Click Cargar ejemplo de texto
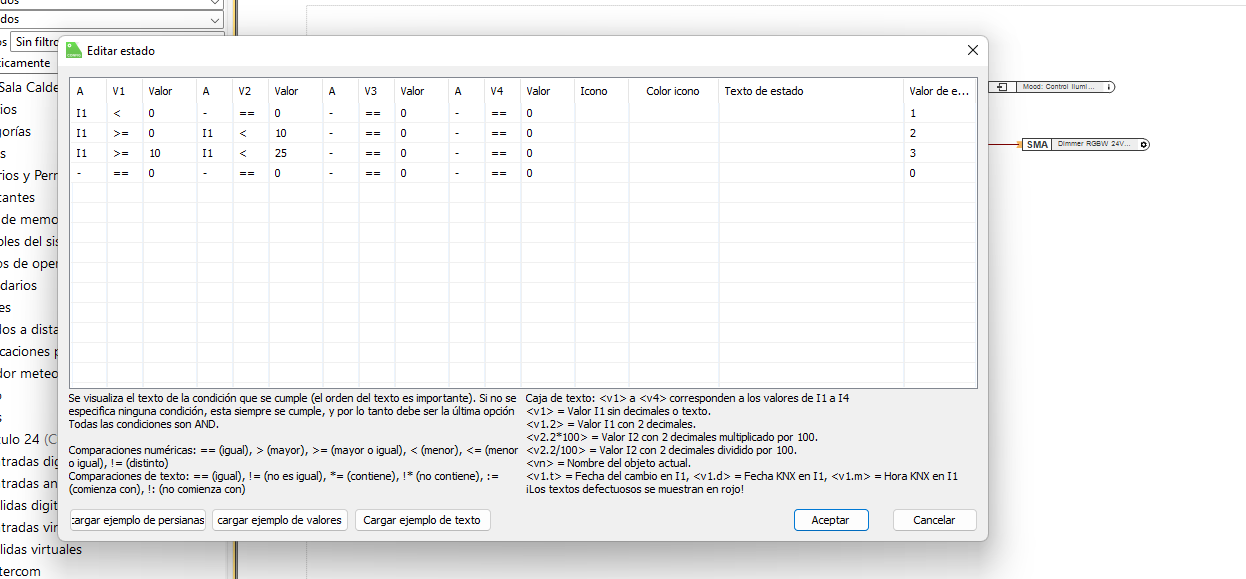Image resolution: width=1246 pixels, height=579 pixels. [422, 520]
